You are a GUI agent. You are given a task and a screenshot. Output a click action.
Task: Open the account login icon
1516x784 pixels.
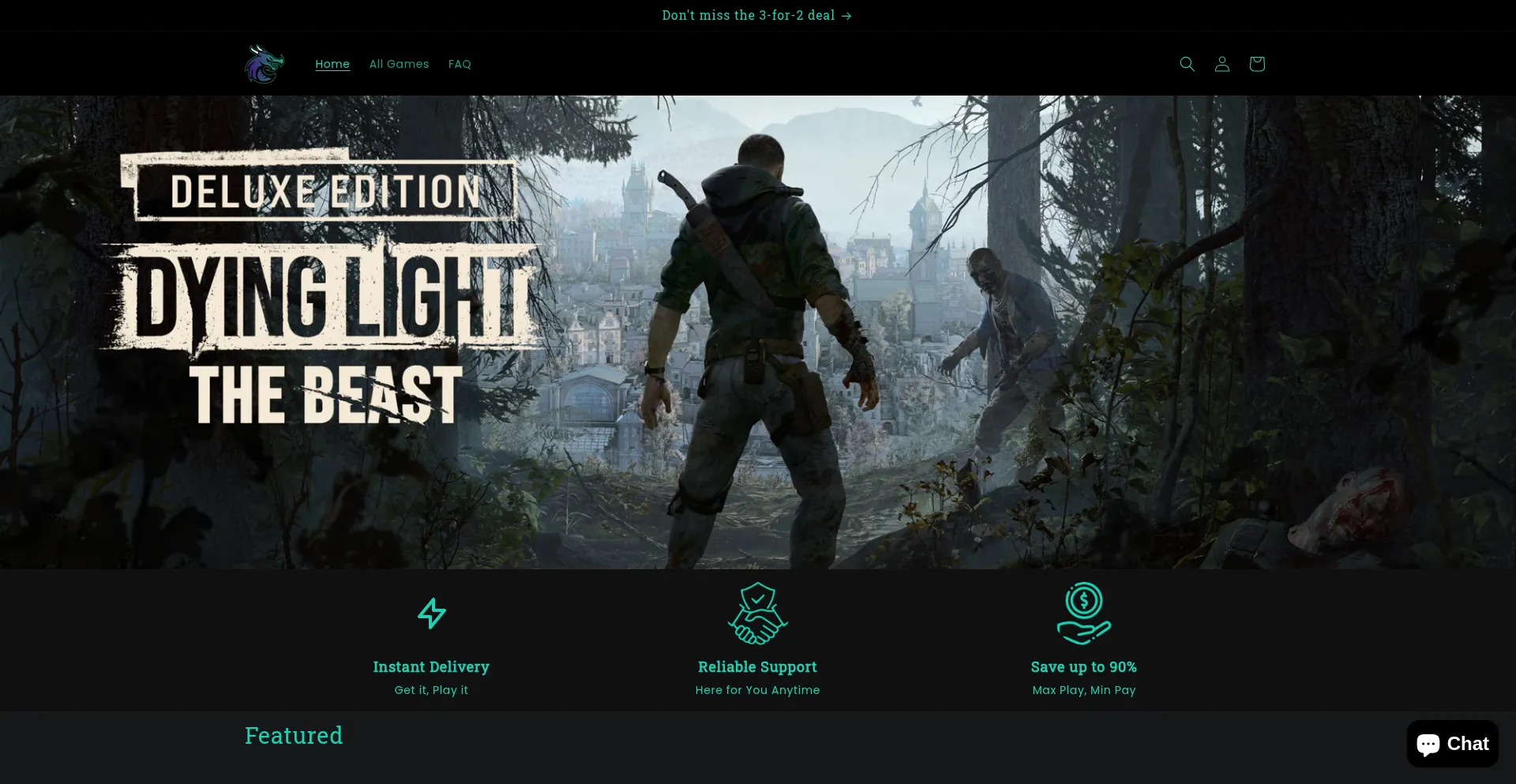click(x=1221, y=64)
